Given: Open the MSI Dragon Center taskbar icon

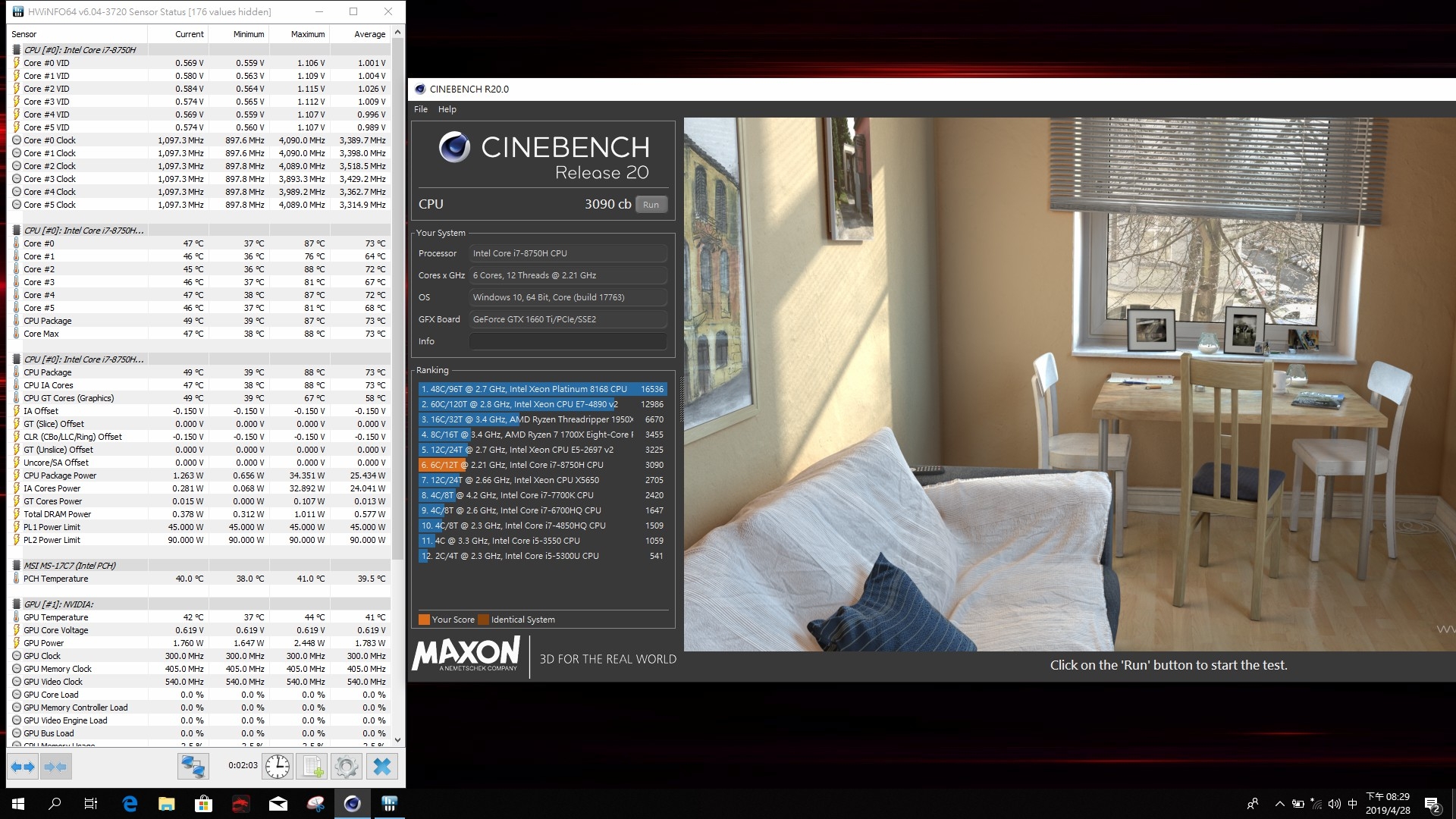Looking at the screenshot, I should coord(240,804).
